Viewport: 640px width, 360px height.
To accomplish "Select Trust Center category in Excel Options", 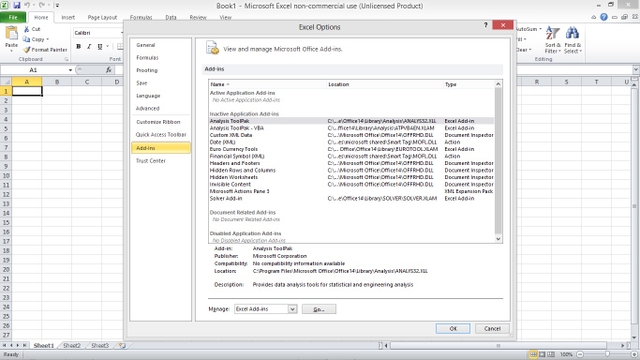I will tap(161, 161).
